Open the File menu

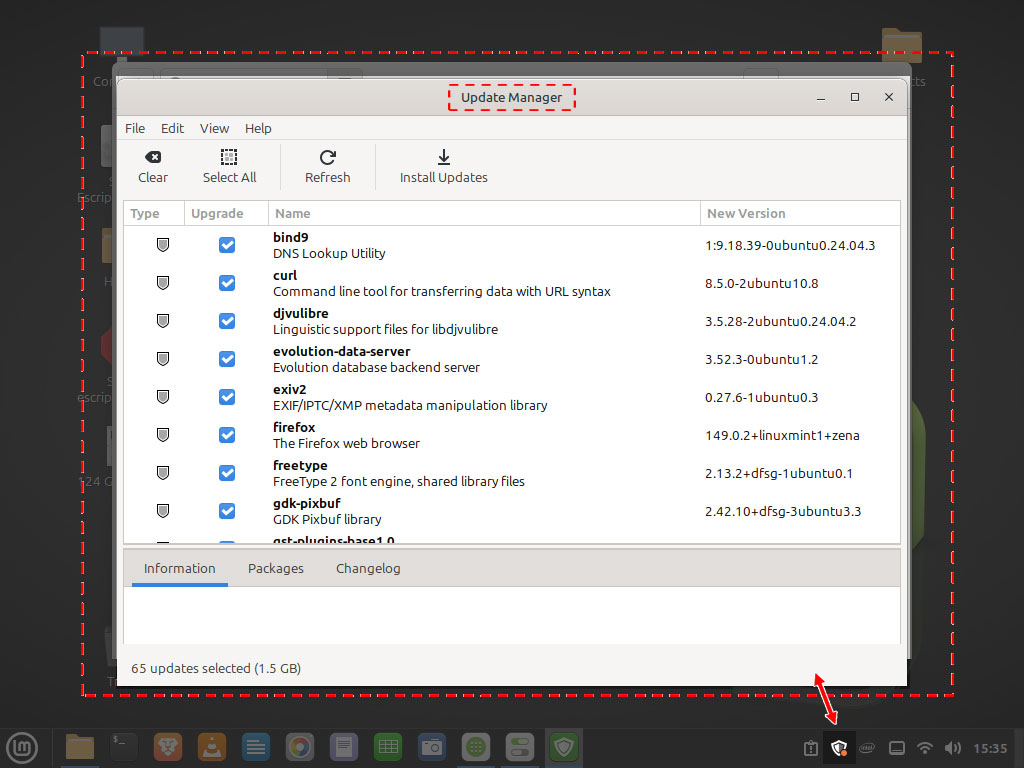click(x=134, y=128)
